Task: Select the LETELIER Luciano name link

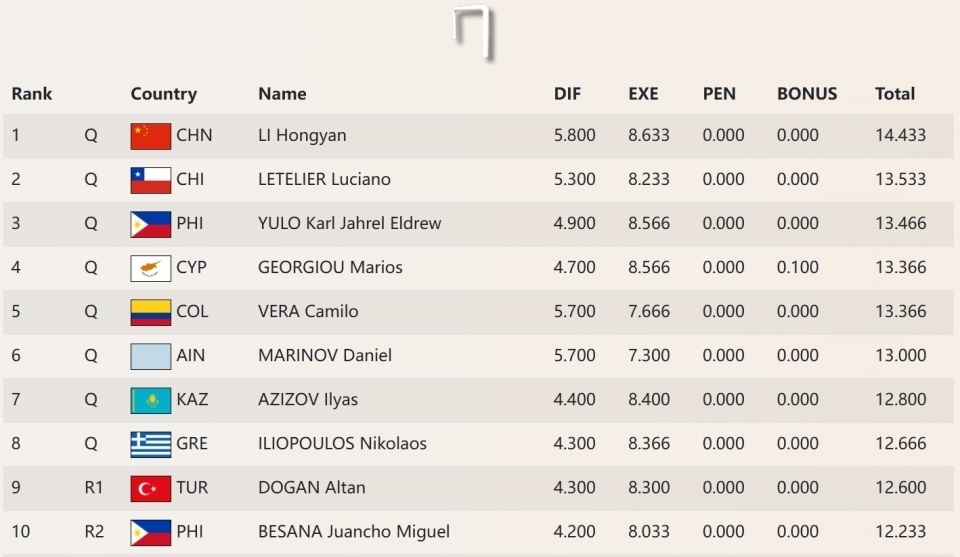Action: (x=324, y=180)
